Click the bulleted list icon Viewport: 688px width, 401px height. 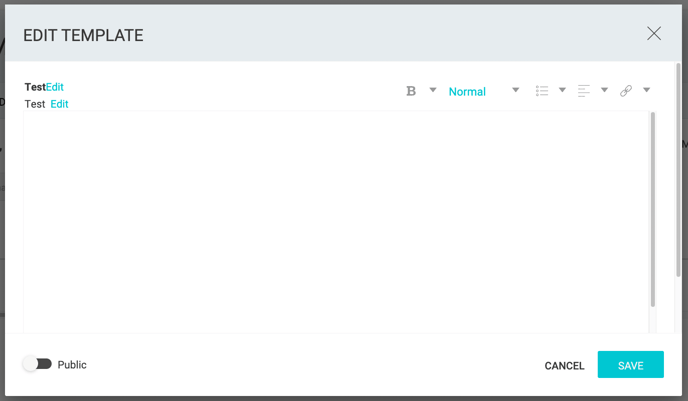point(542,91)
